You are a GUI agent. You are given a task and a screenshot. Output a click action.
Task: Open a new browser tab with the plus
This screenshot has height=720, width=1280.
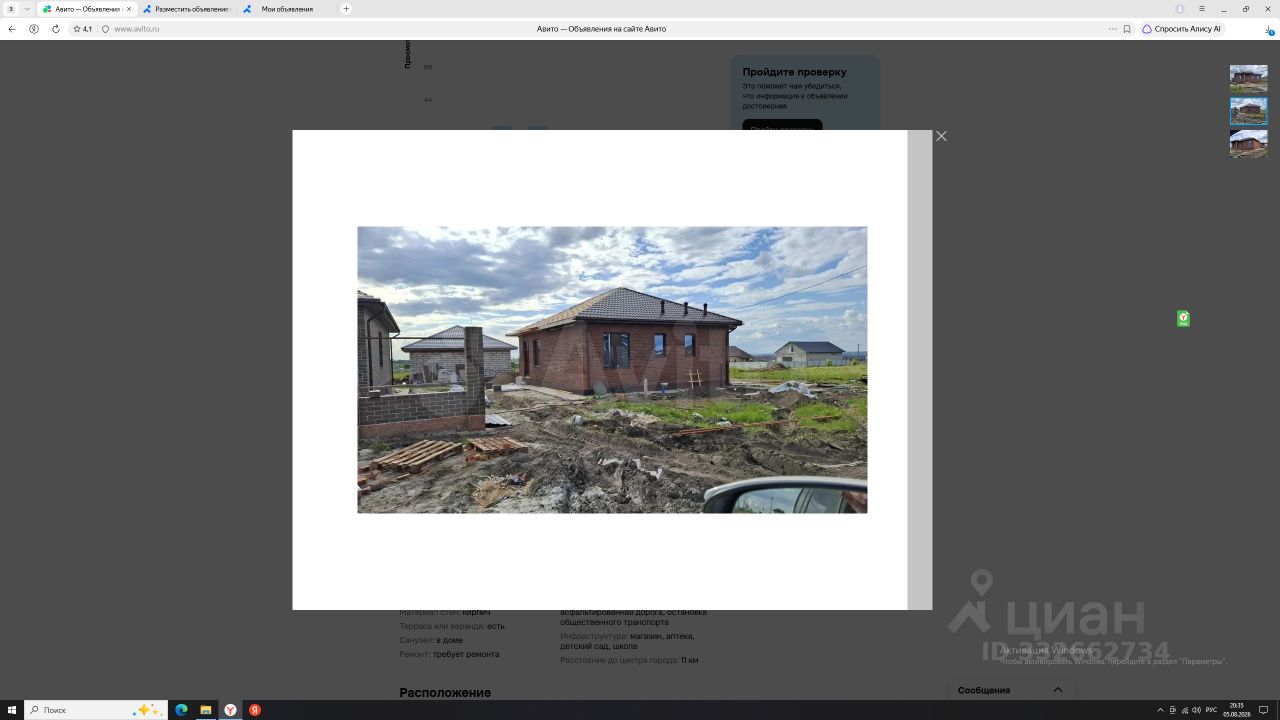tap(346, 9)
